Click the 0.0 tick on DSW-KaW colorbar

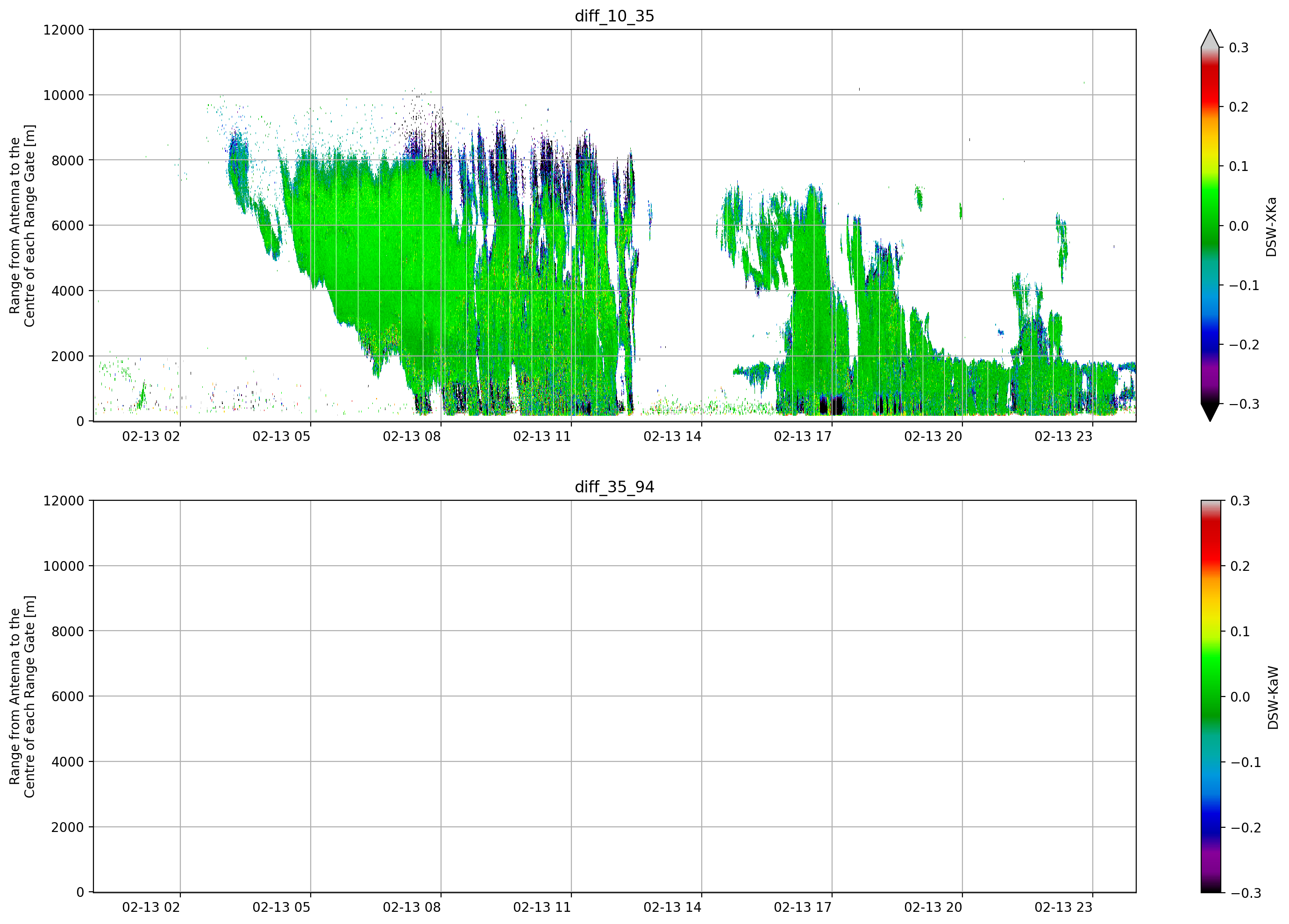click(1240, 697)
